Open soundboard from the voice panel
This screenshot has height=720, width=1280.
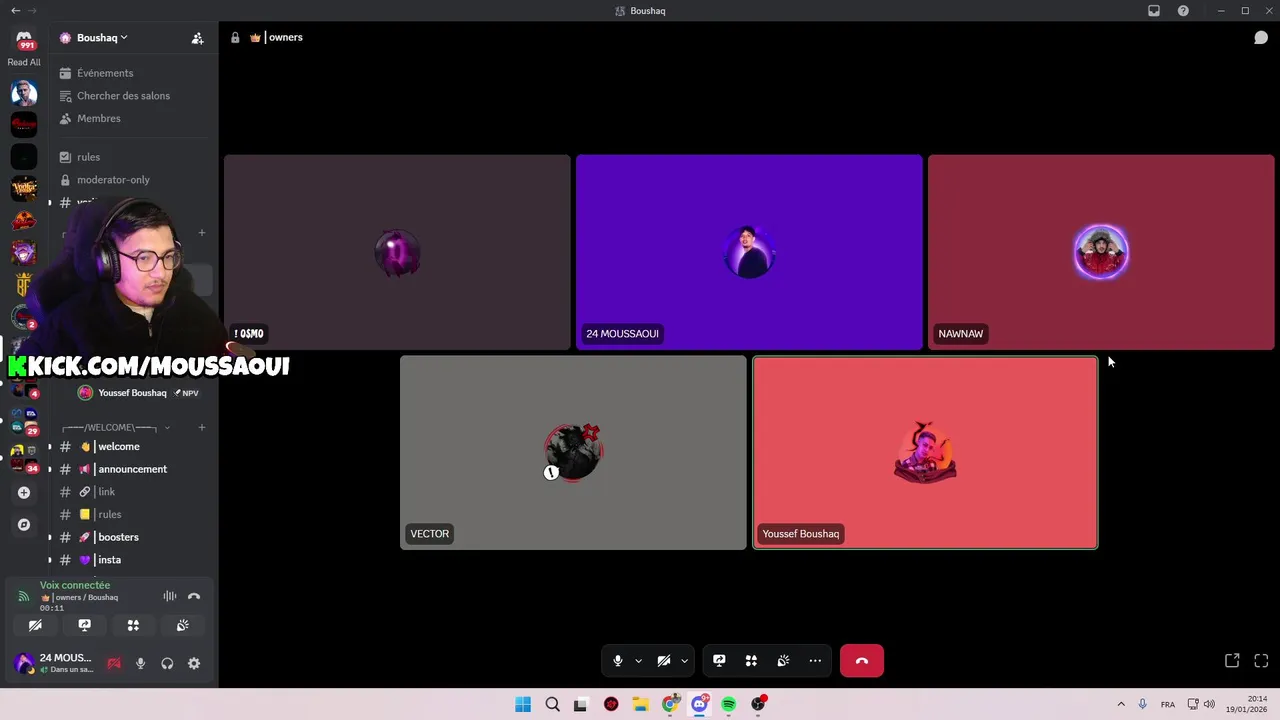pos(182,625)
